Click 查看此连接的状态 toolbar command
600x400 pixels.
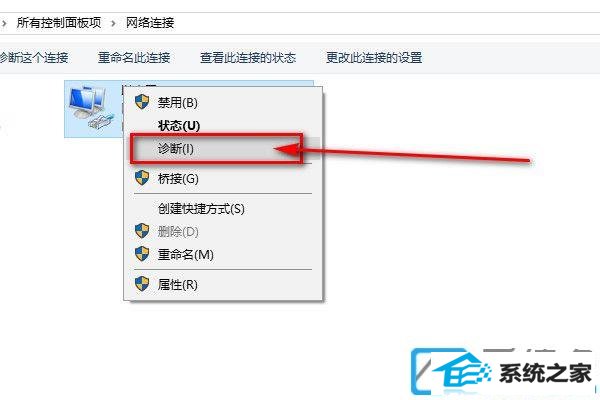point(248,57)
